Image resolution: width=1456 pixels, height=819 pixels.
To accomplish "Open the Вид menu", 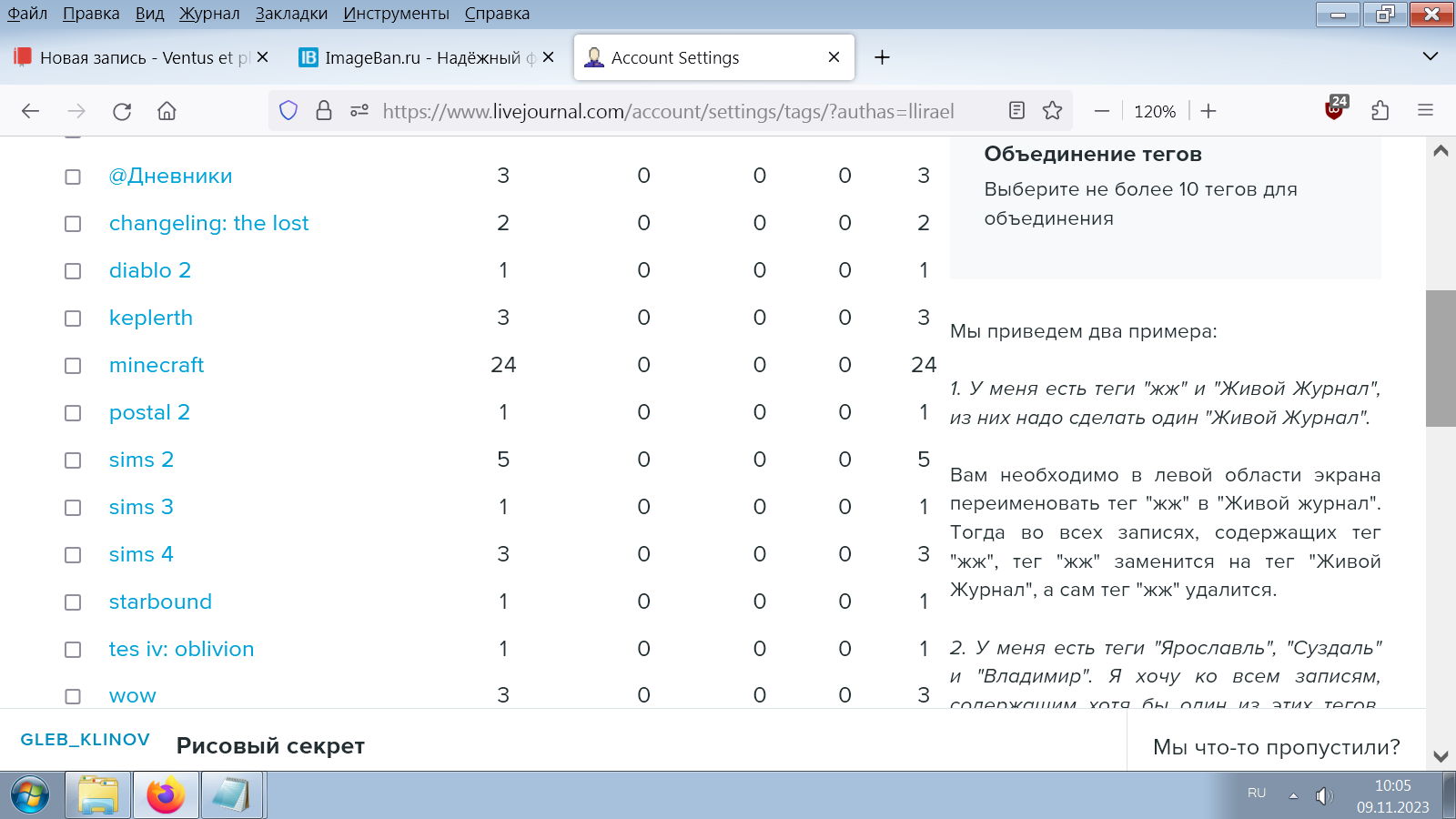I will pyautogui.click(x=149, y=14).
